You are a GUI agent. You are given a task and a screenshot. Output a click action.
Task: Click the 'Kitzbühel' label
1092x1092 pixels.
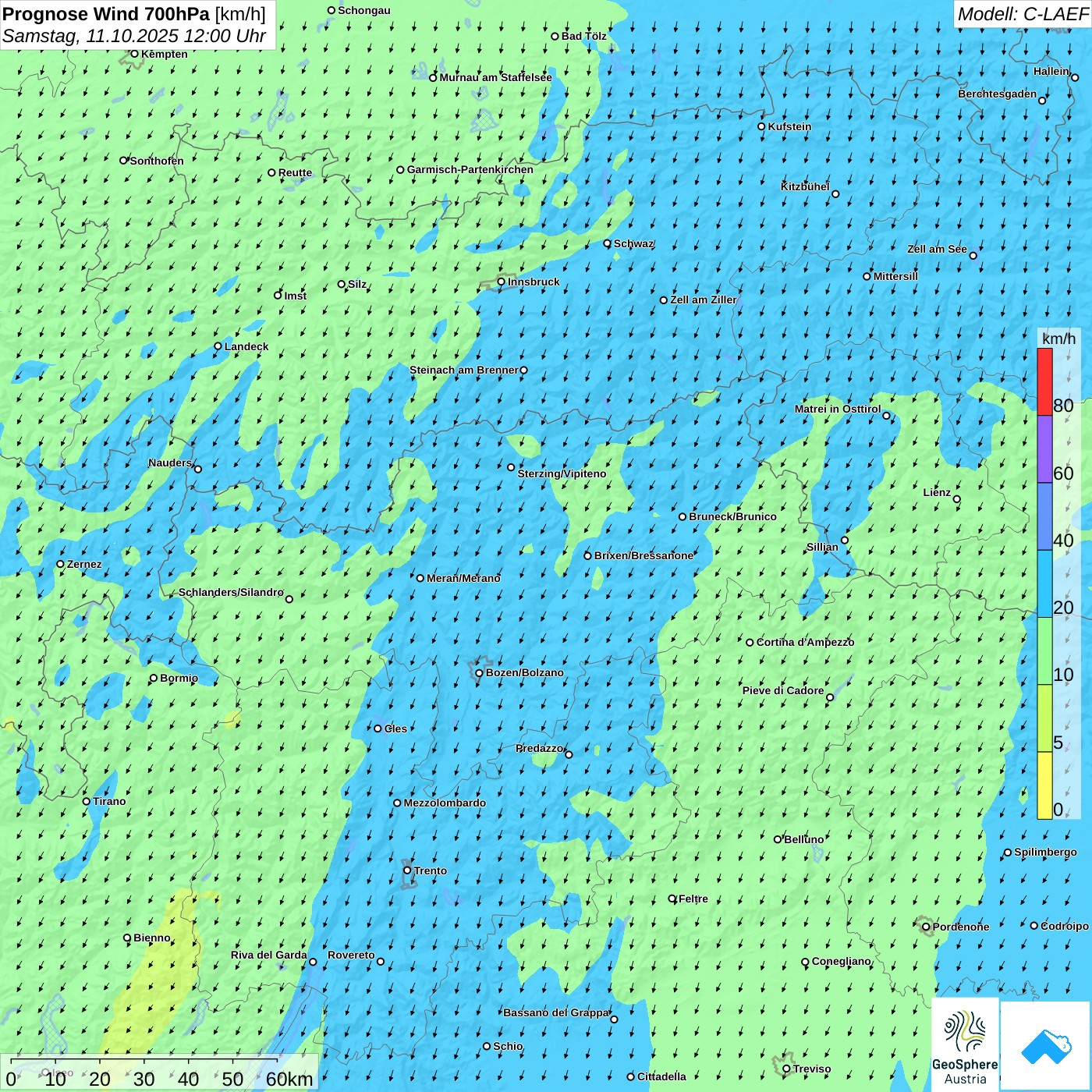click(805, 186)
